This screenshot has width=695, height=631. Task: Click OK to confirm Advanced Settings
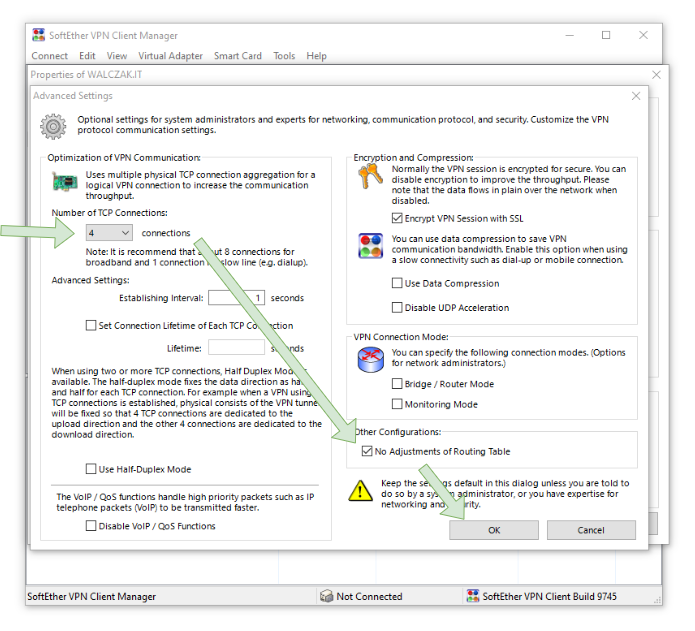[494, 530]
